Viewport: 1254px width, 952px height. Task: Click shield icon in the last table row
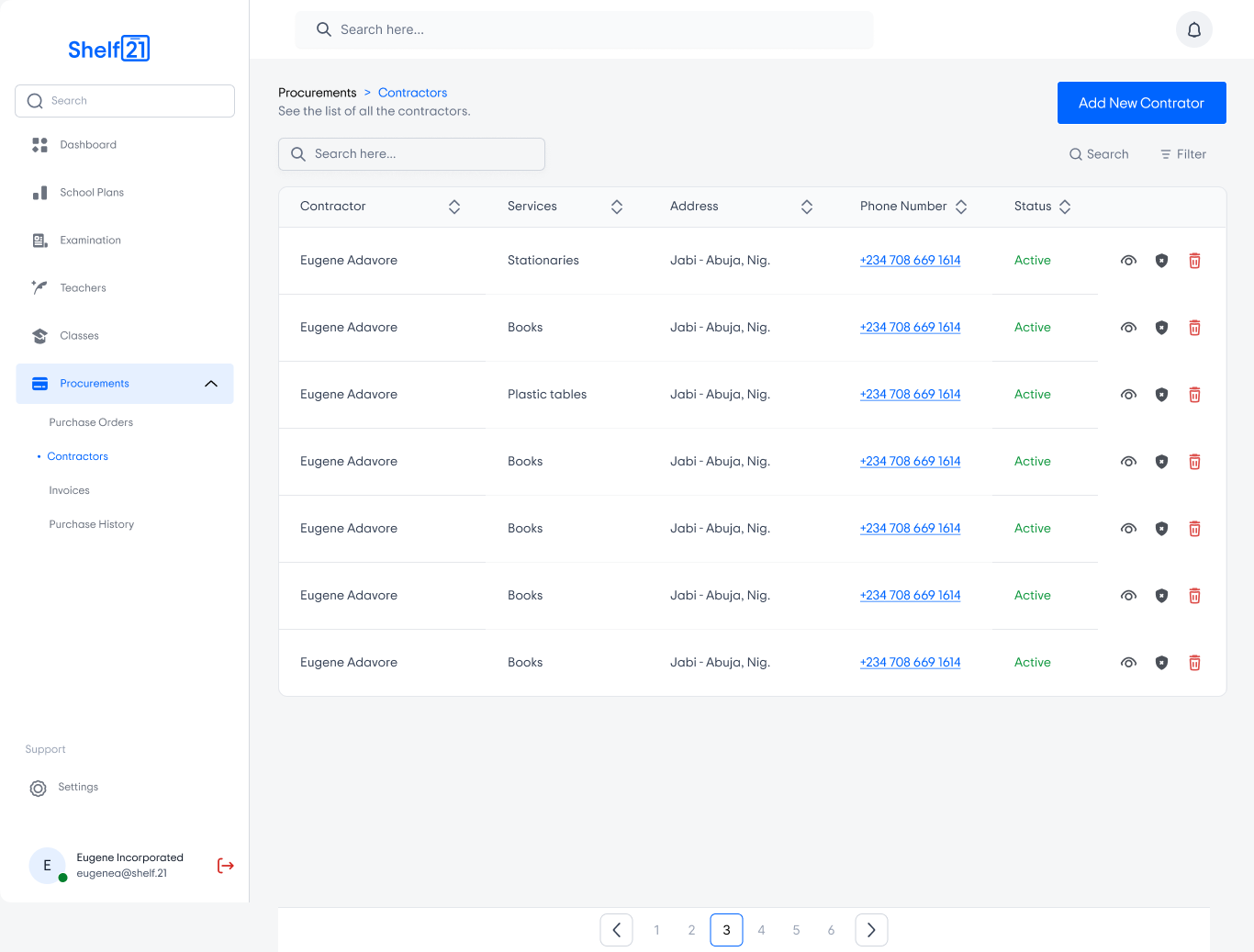click(x=1161, y=663)
